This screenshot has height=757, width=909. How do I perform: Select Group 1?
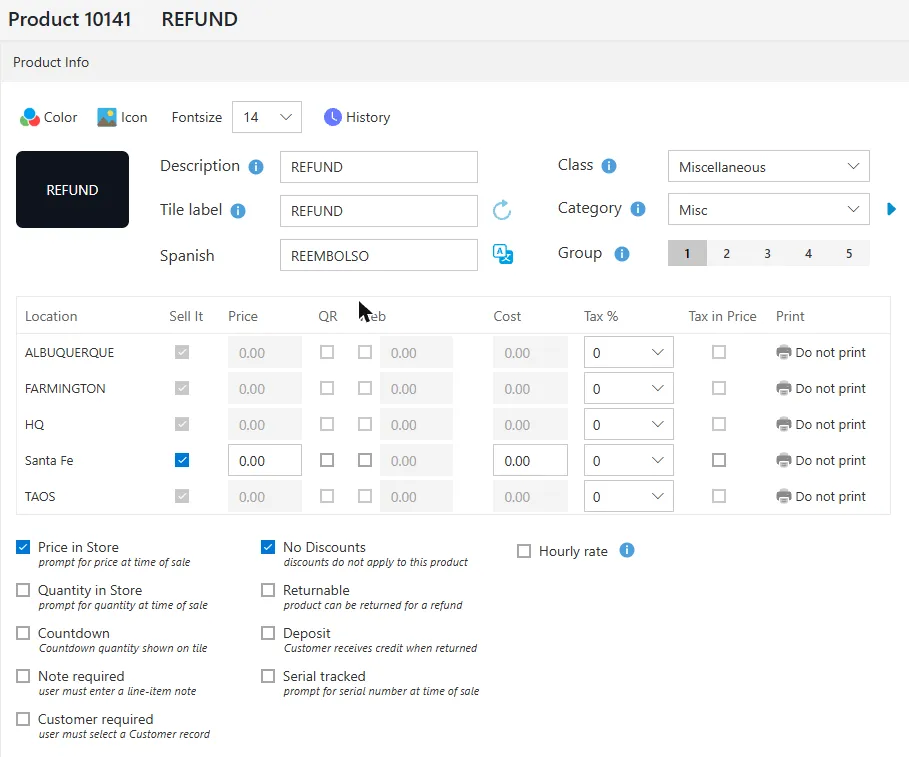pyautogui.click(x=687, y=253)
